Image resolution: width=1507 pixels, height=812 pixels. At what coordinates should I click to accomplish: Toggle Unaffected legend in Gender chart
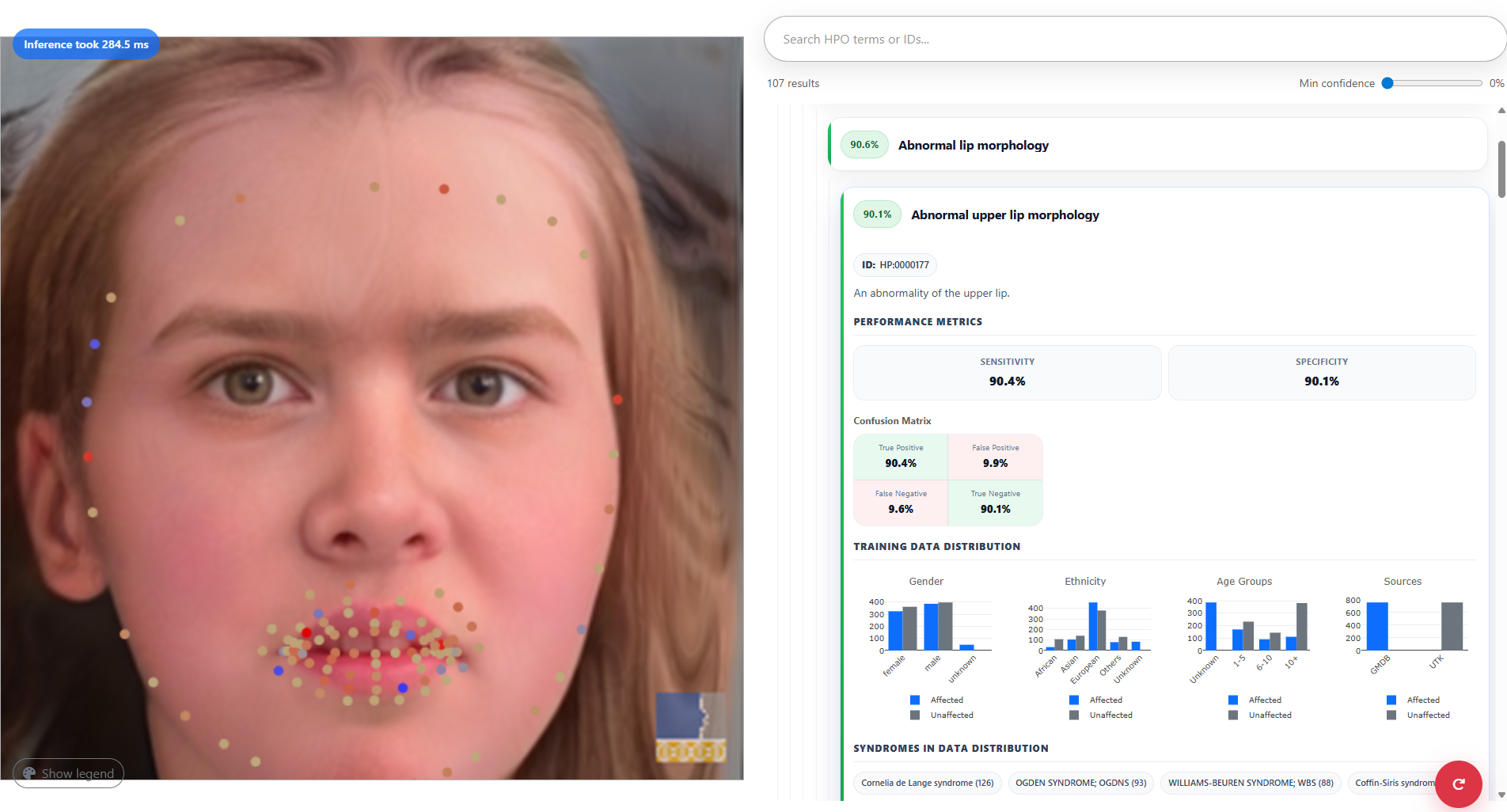[942, 715]
